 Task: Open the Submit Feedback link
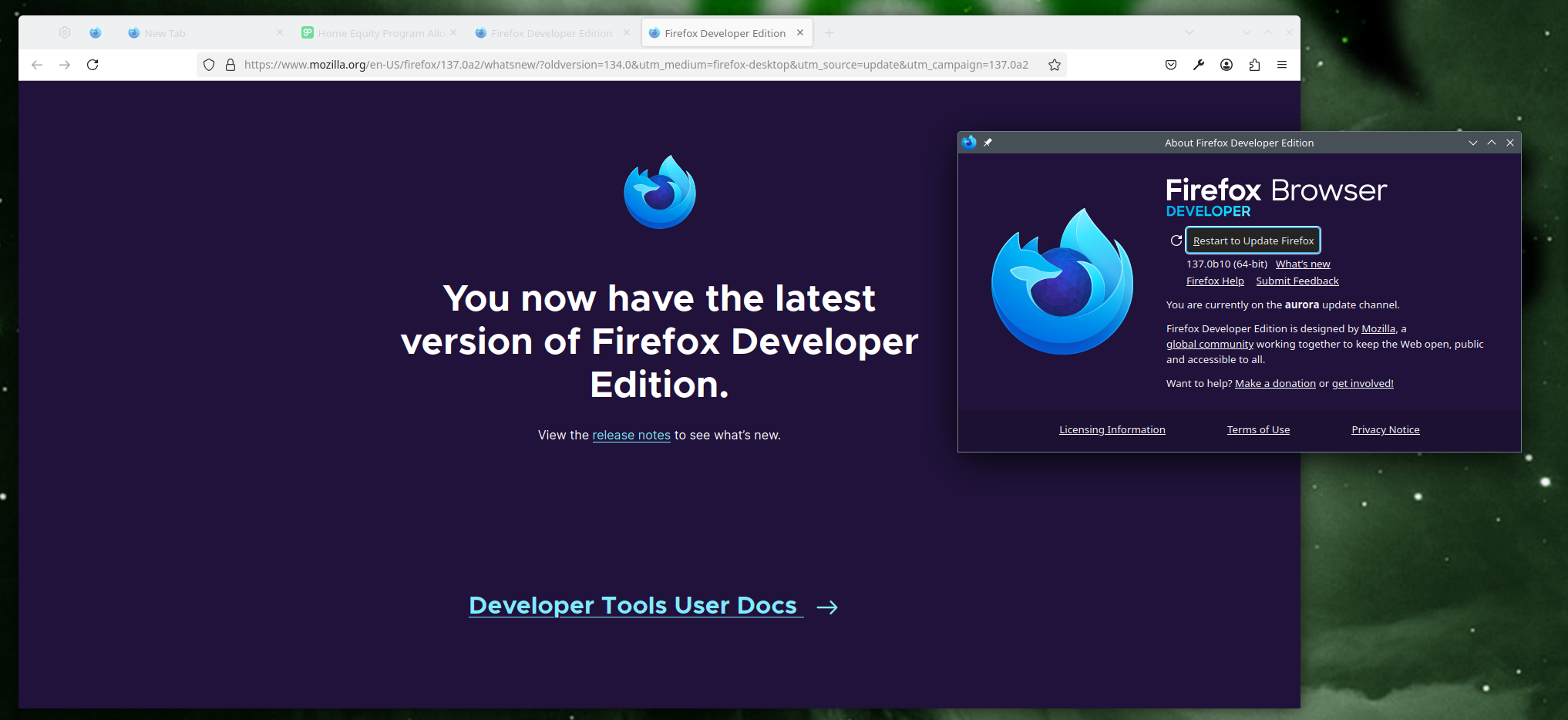(x=1297, y=281)
